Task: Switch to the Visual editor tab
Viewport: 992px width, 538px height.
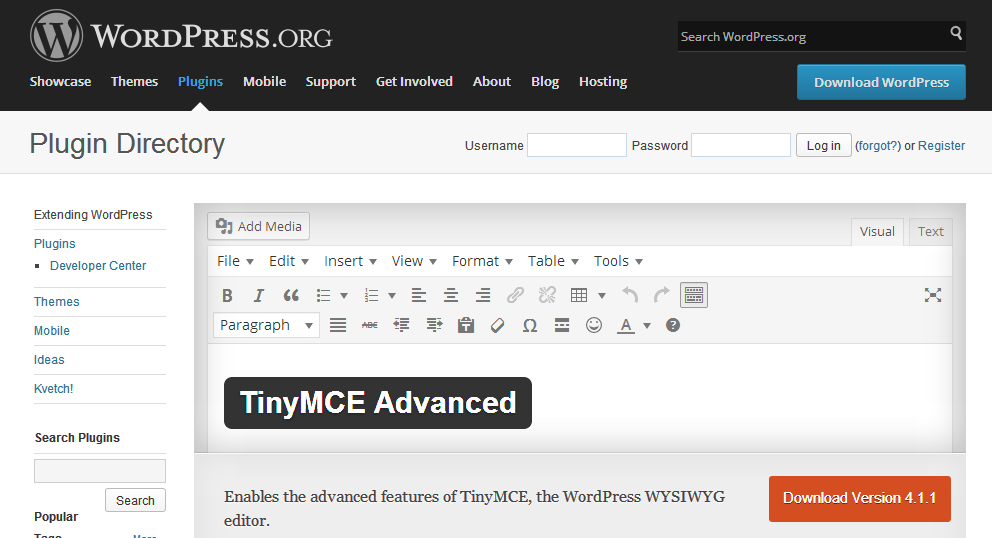Action: coord(877,232)
